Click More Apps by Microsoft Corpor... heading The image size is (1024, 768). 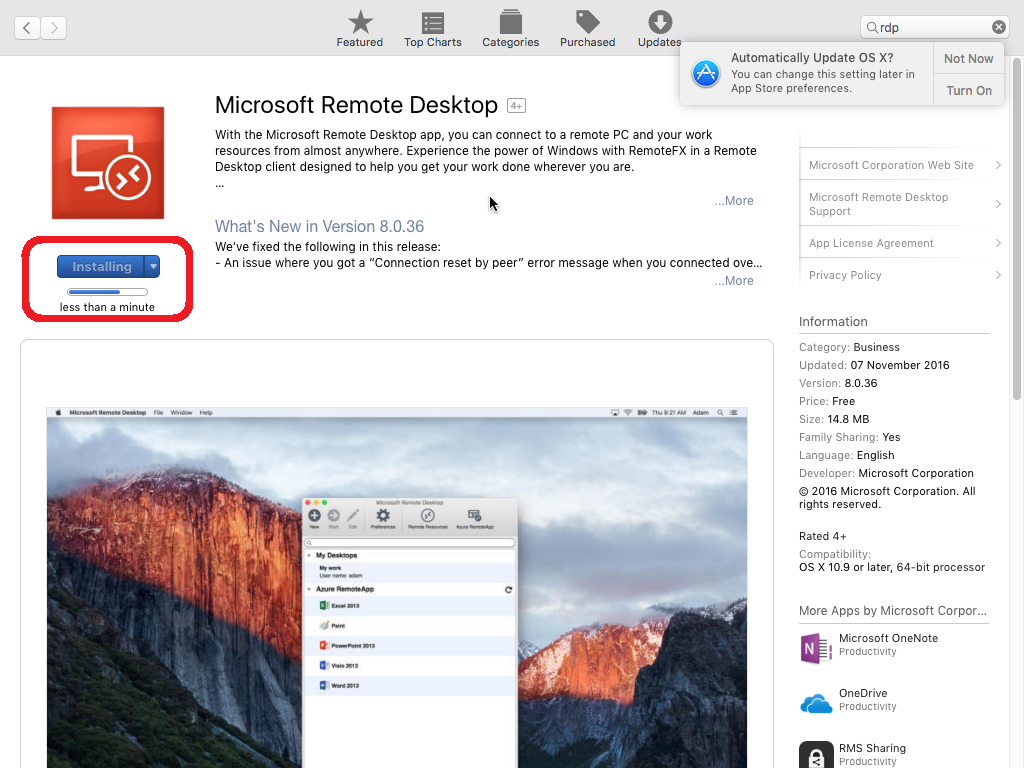pyautogui.click(x=893, y=611)
